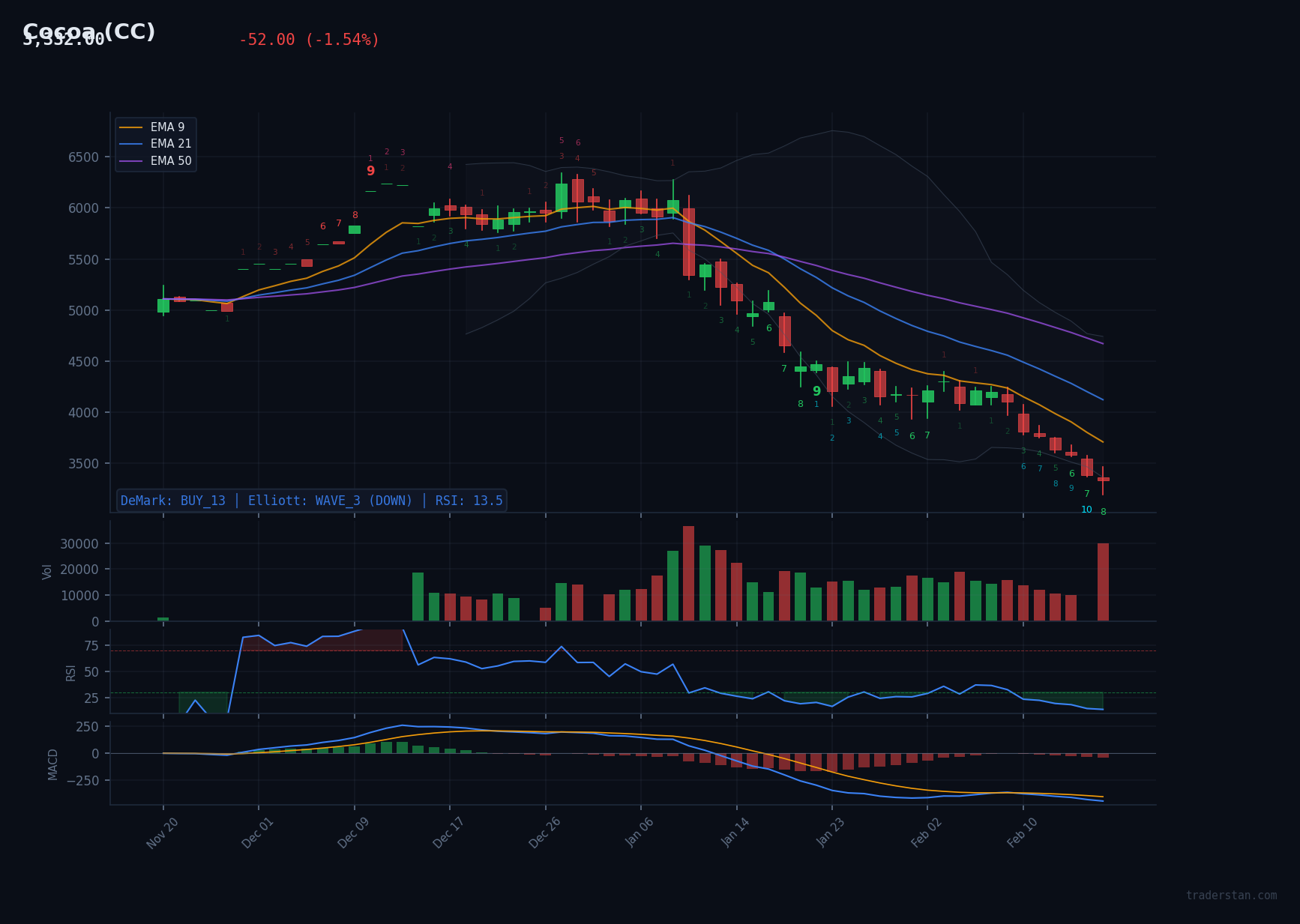Click the red DeMark 9 setup marker
1300x924 pixels.
tap(371, 171)
